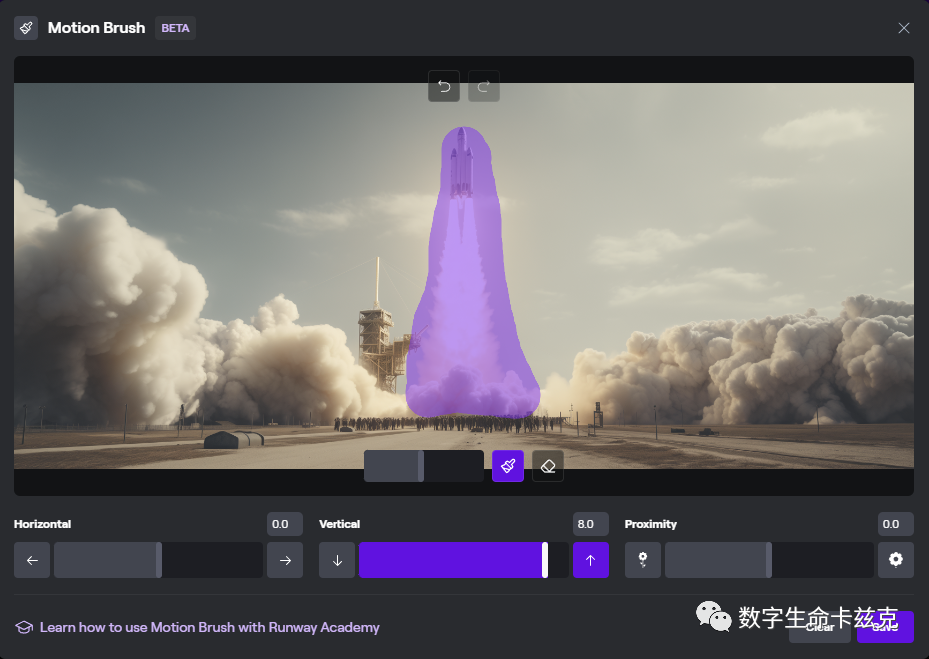Screen dimensions: 929x659
Task: Click the "Vertical" label
Action: (339, 524)
